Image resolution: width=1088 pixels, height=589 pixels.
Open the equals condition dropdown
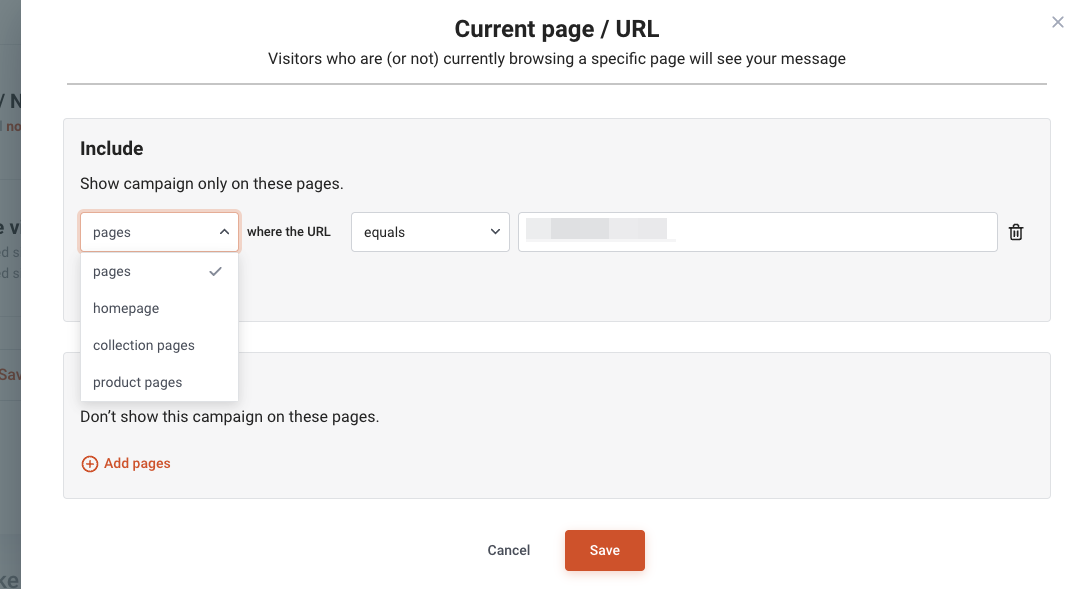[430, 232]
